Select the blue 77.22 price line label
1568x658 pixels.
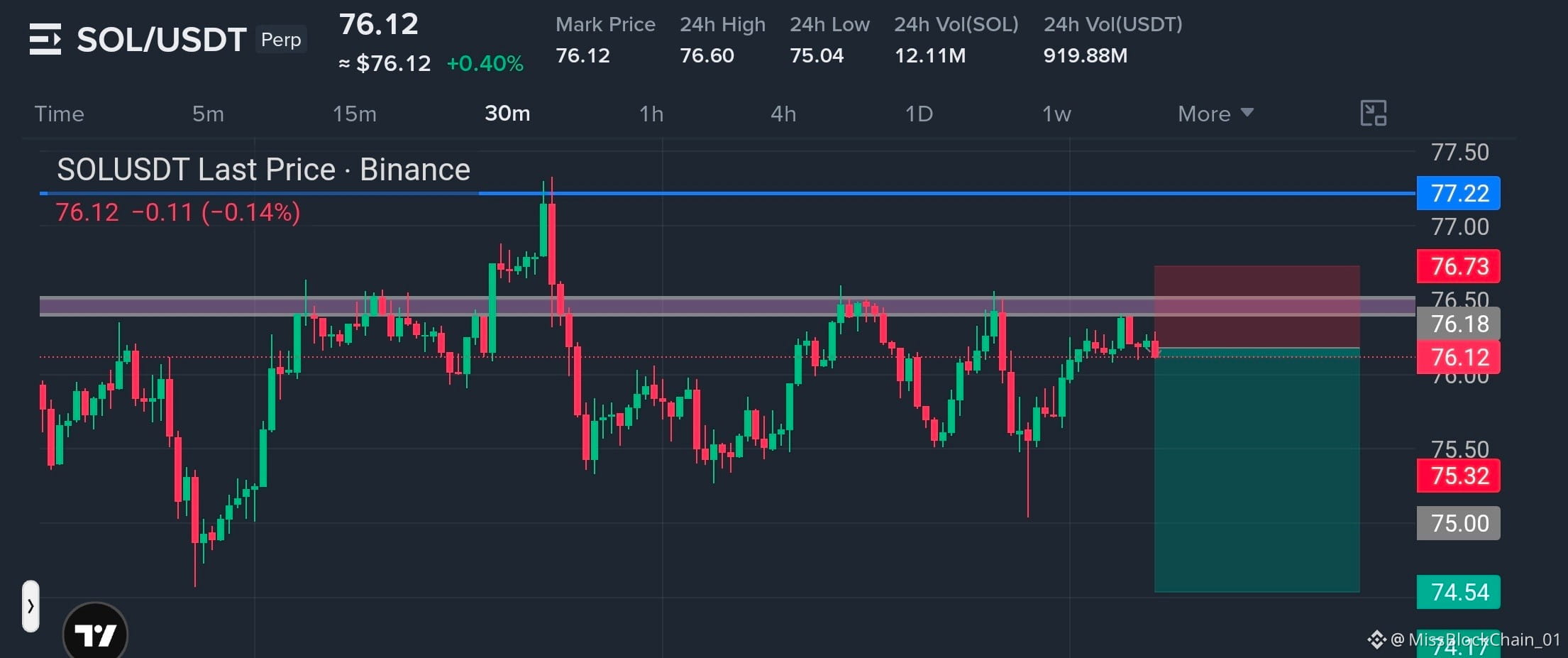click(x=1459, y=193)
